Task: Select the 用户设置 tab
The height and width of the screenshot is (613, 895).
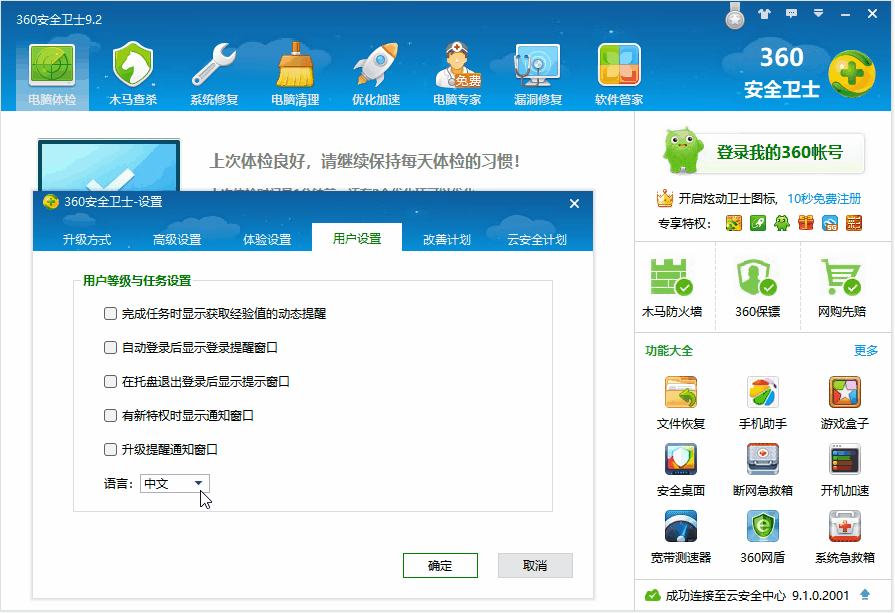Action: [x=357, y=238]
